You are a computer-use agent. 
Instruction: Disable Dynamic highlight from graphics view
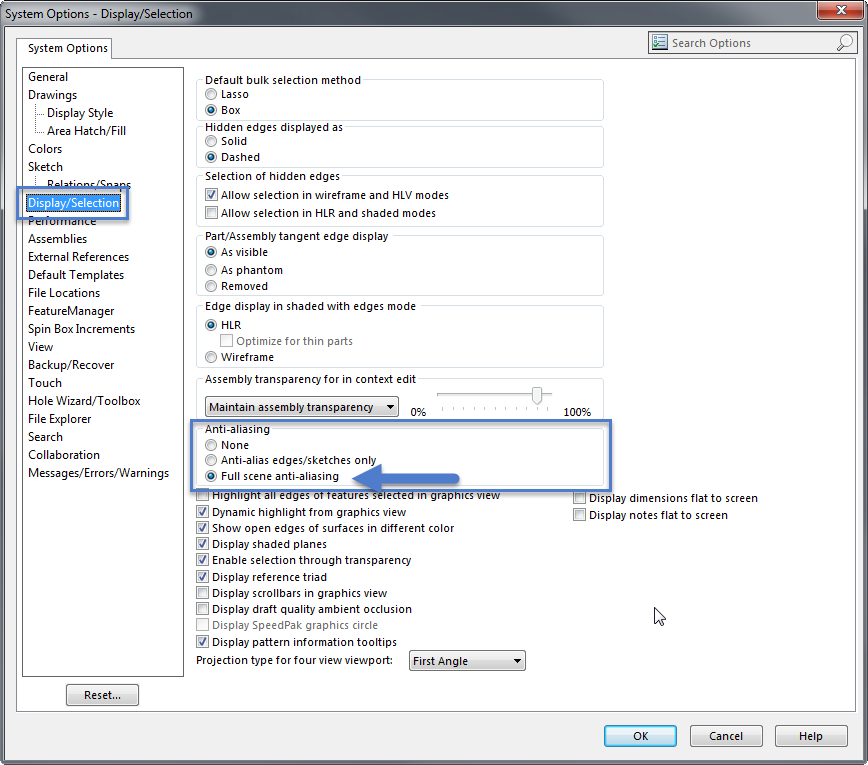(x=202, y=510)
